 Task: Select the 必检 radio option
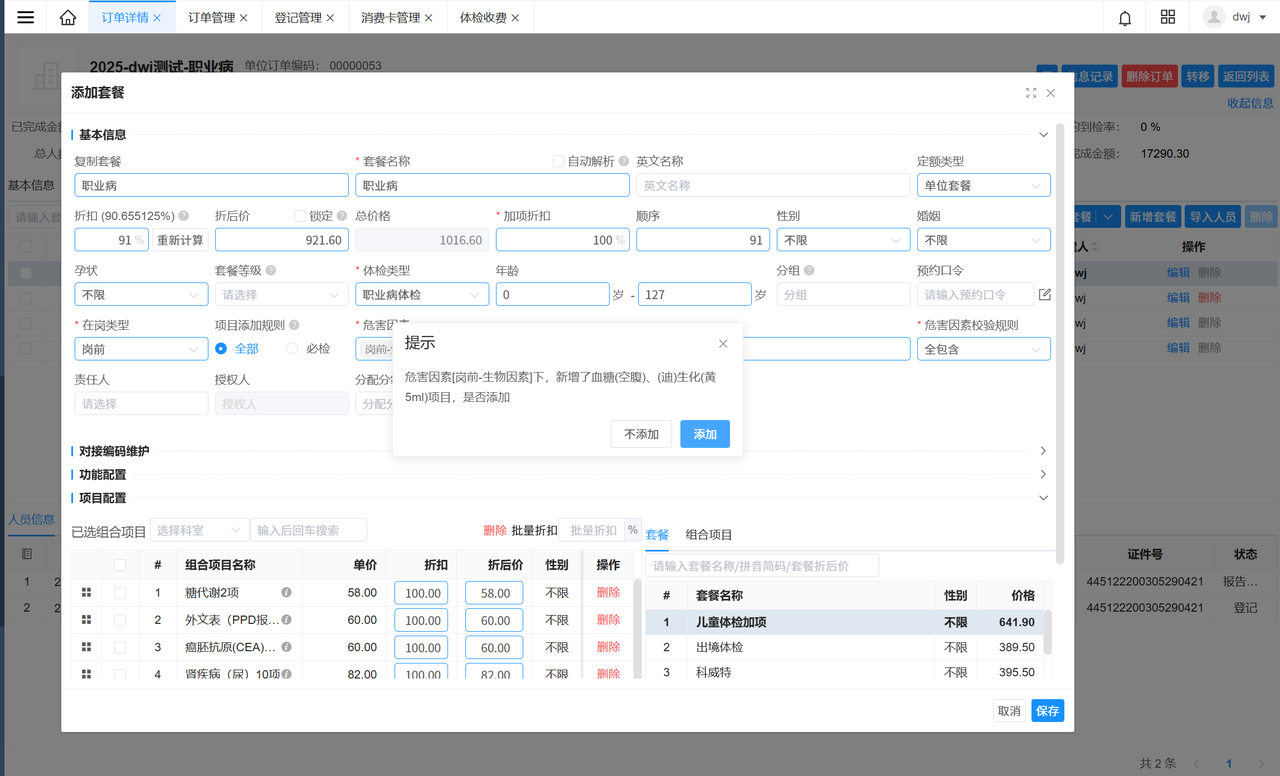[x=292, y=349]
